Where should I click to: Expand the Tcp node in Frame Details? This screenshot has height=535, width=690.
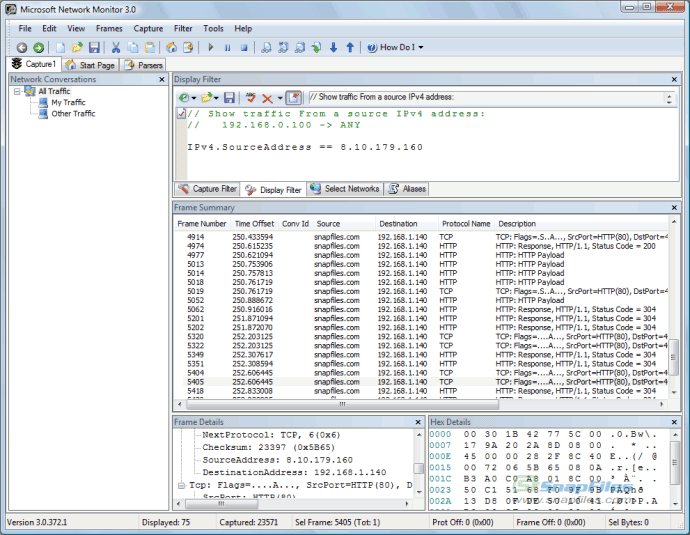pos(181,486)
